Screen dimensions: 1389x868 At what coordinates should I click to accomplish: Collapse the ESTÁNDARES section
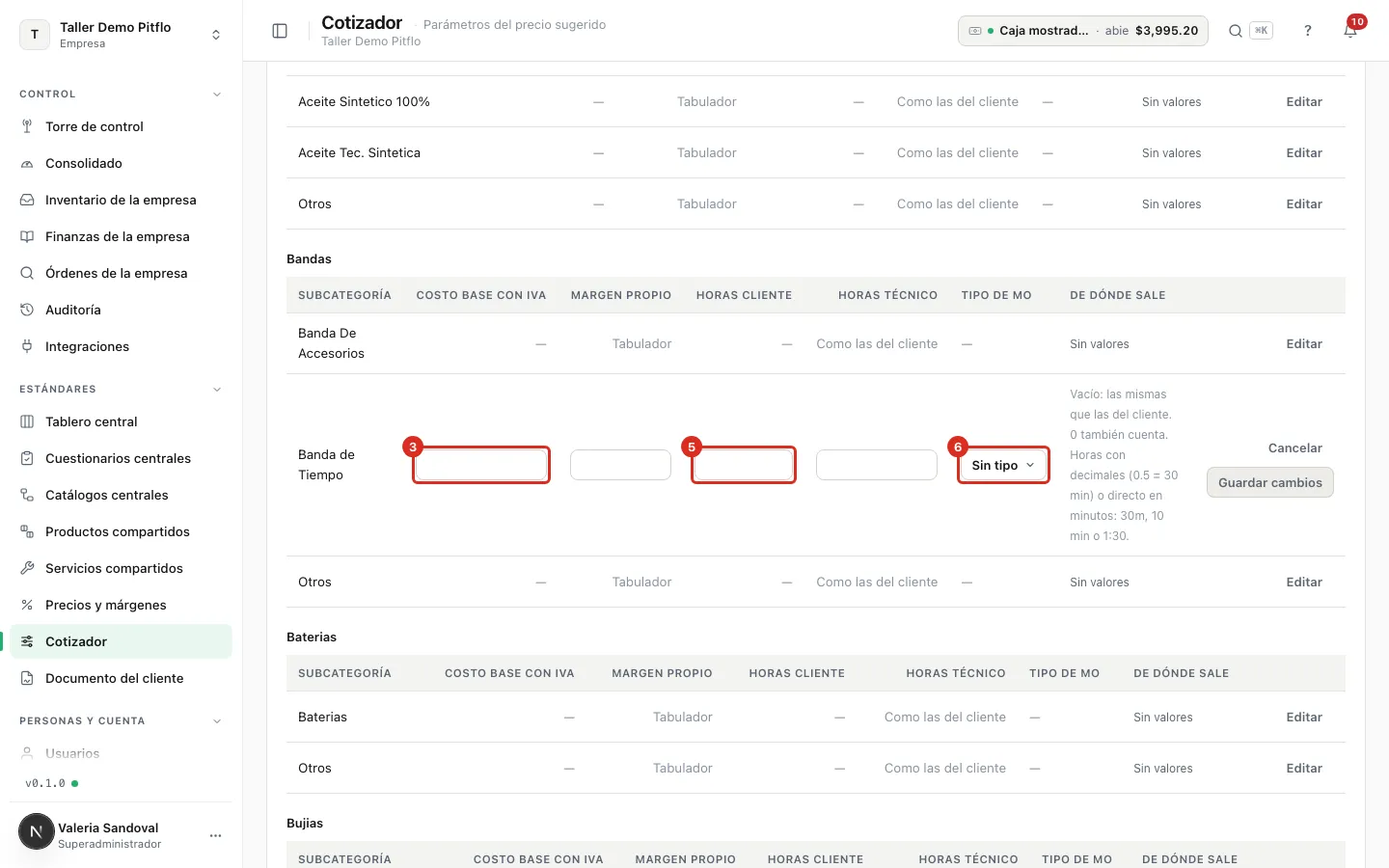click(x=217, y=390)
